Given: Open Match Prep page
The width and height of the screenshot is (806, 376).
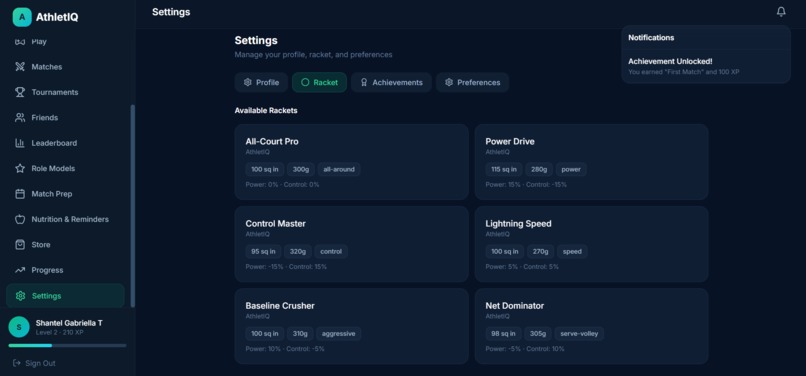Looking at the screenshot, I should 65,194.
